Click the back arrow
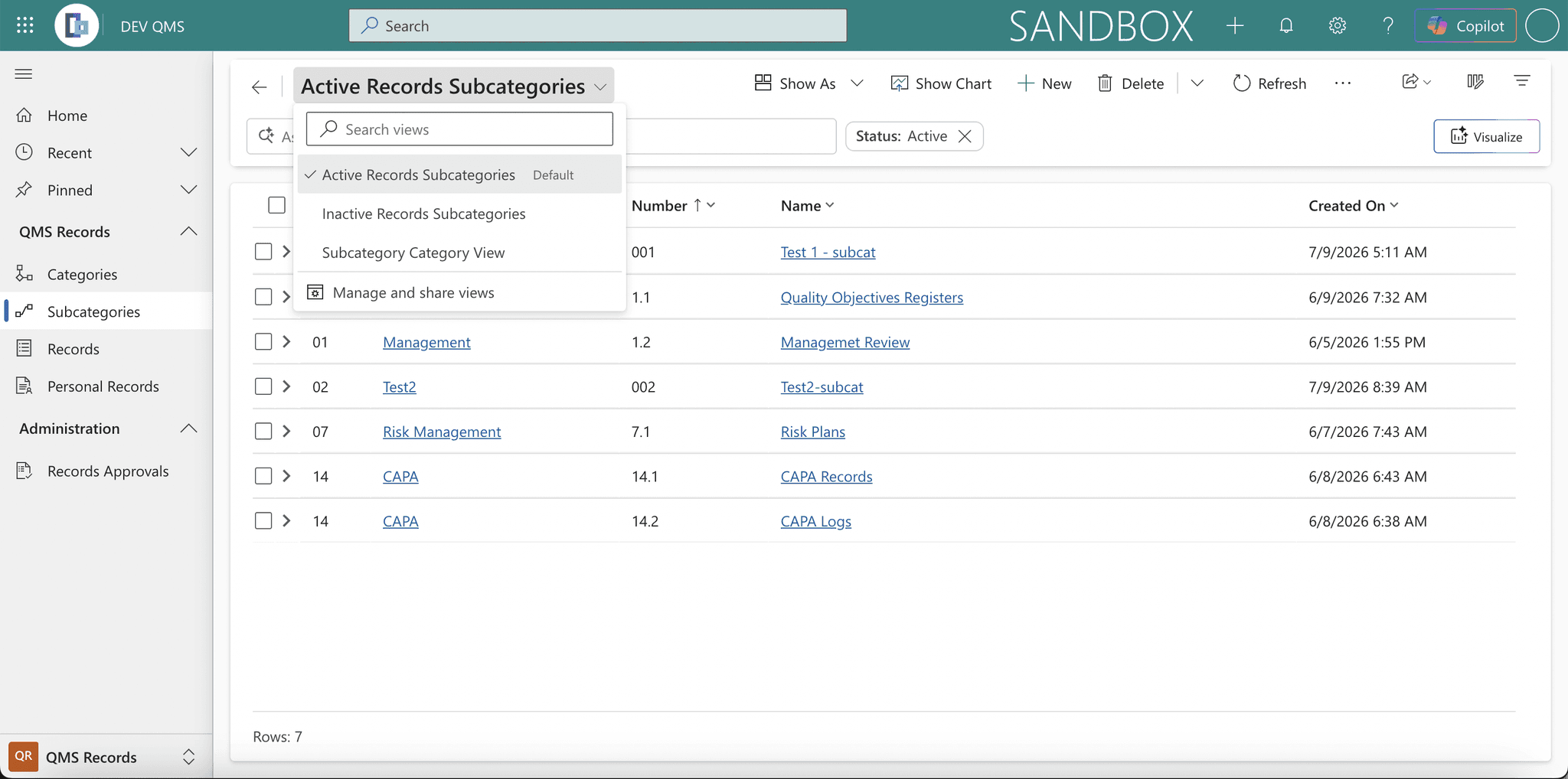Screen dimensions: 1568x779 pos(260,86)
